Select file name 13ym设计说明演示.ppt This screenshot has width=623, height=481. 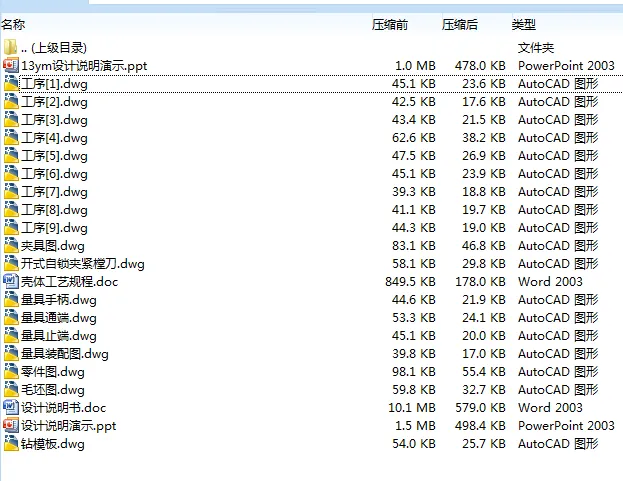click(x=84, y=66)
